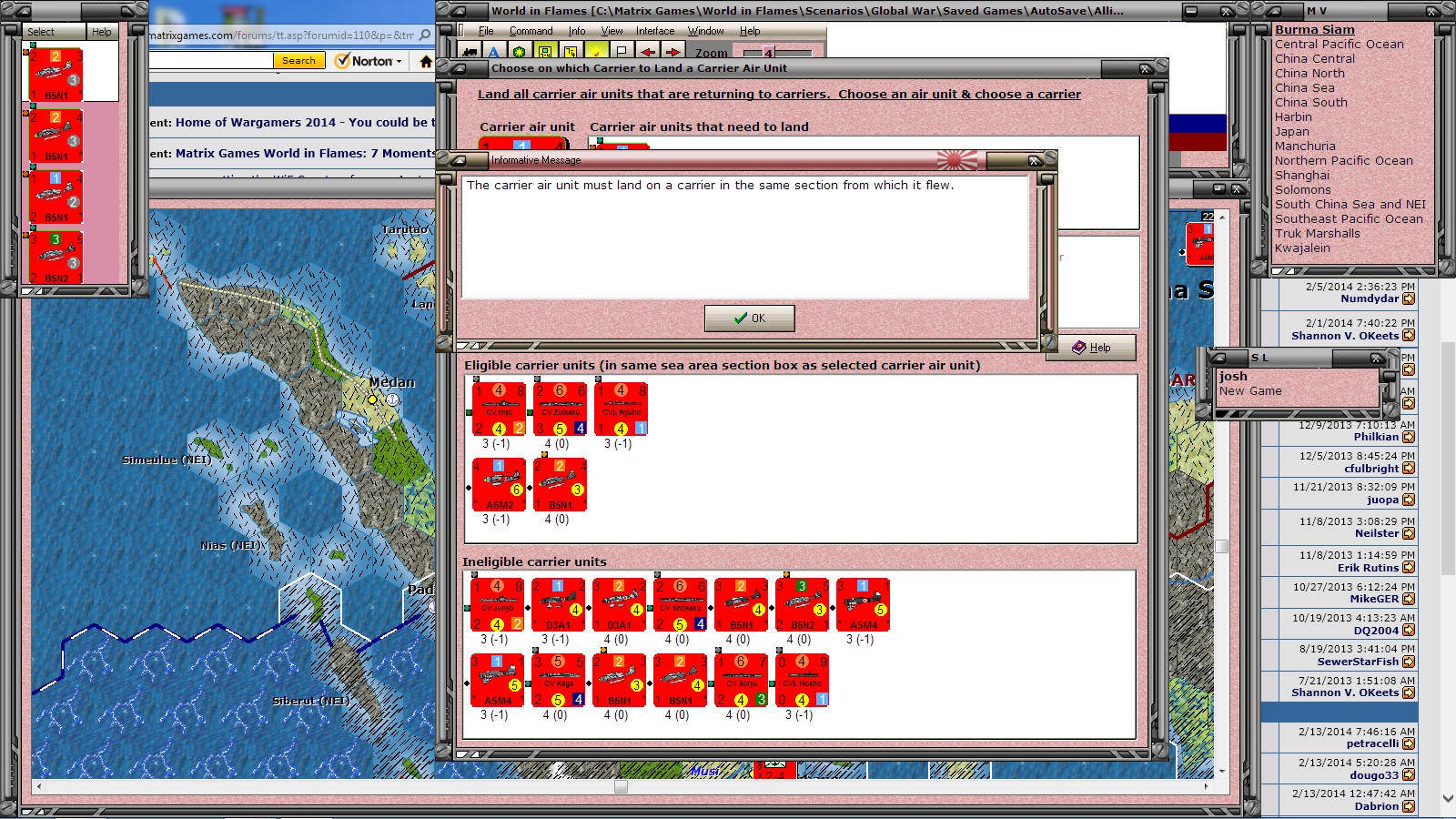Select the CV Zuikaku carrier counter

point(560,409)
